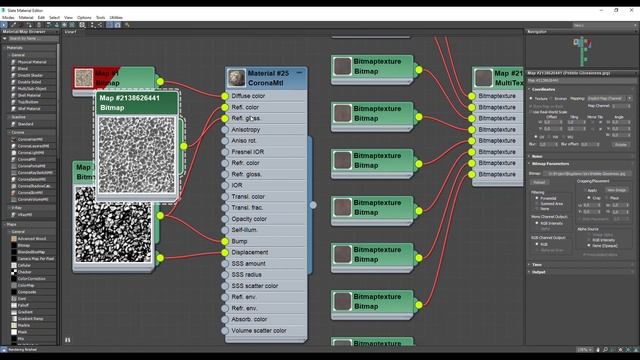Enable Use Real-World Scale checkbox

531,112
